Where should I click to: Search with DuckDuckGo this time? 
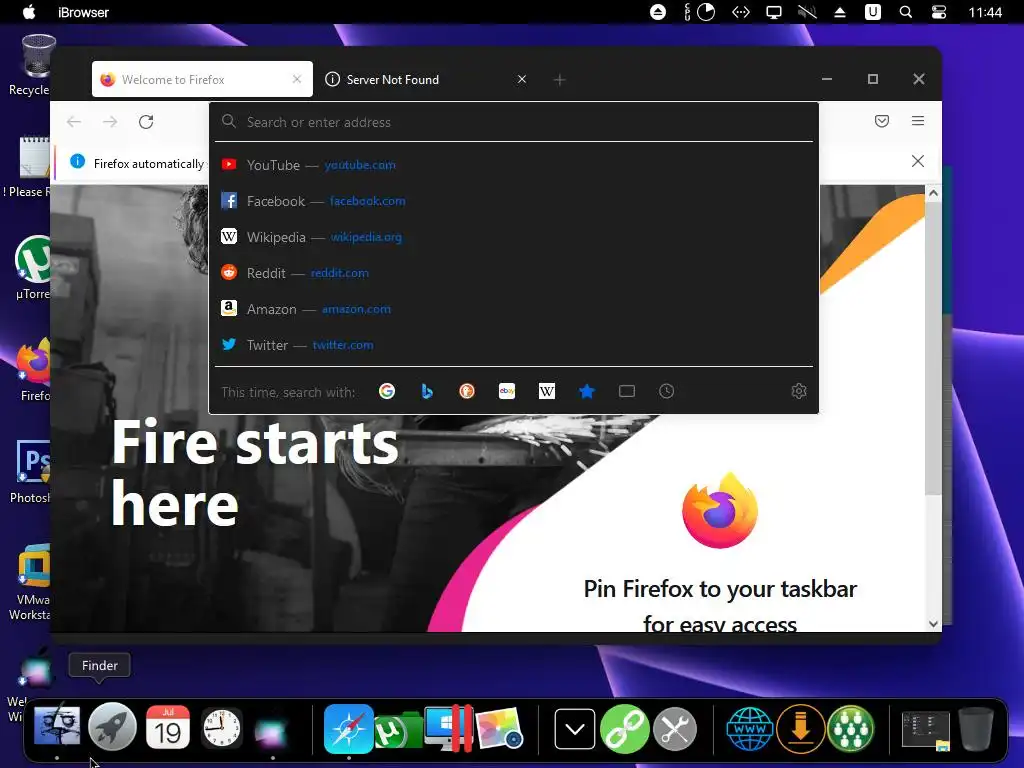(466, 391)
